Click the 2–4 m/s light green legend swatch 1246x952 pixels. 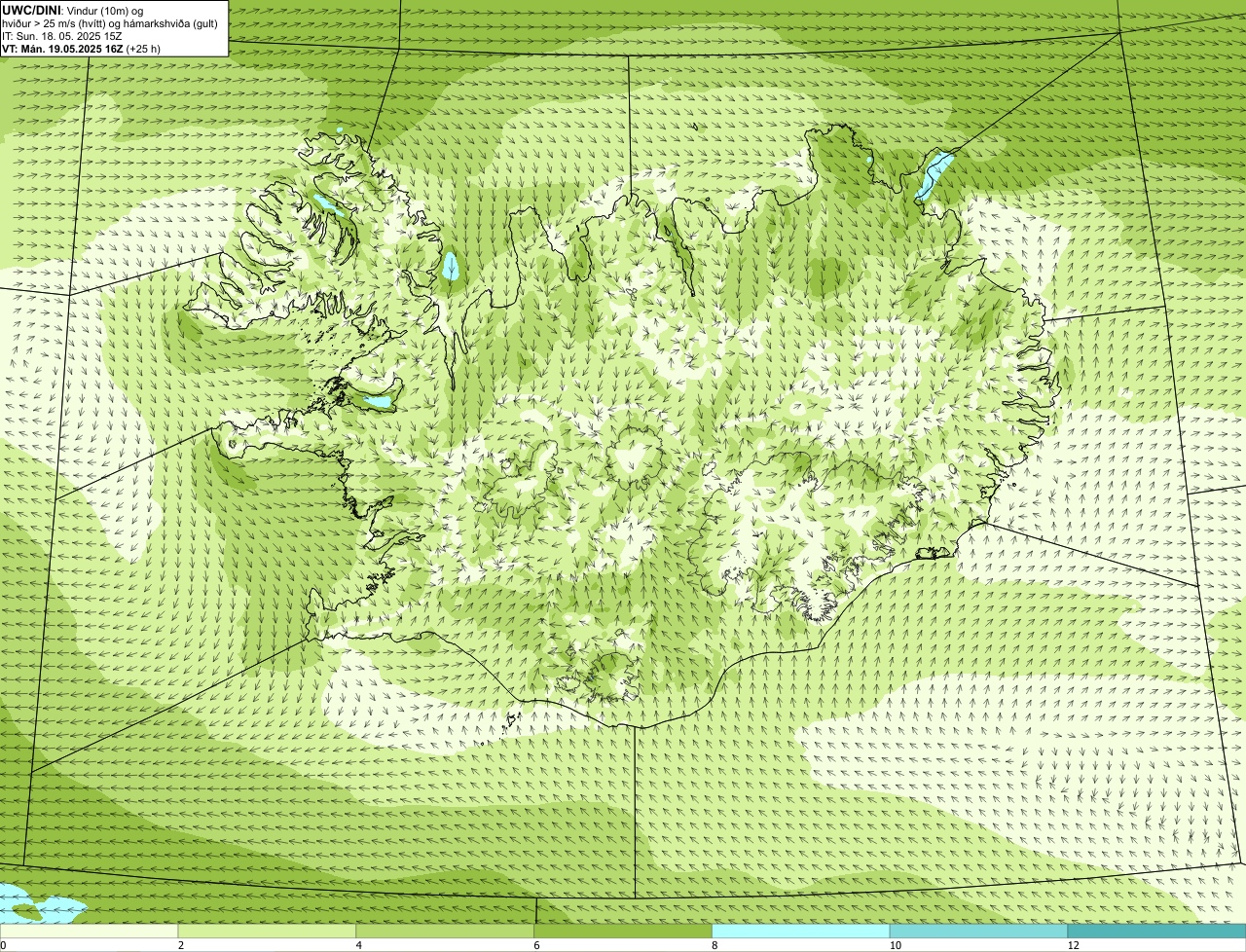[268, 932]
